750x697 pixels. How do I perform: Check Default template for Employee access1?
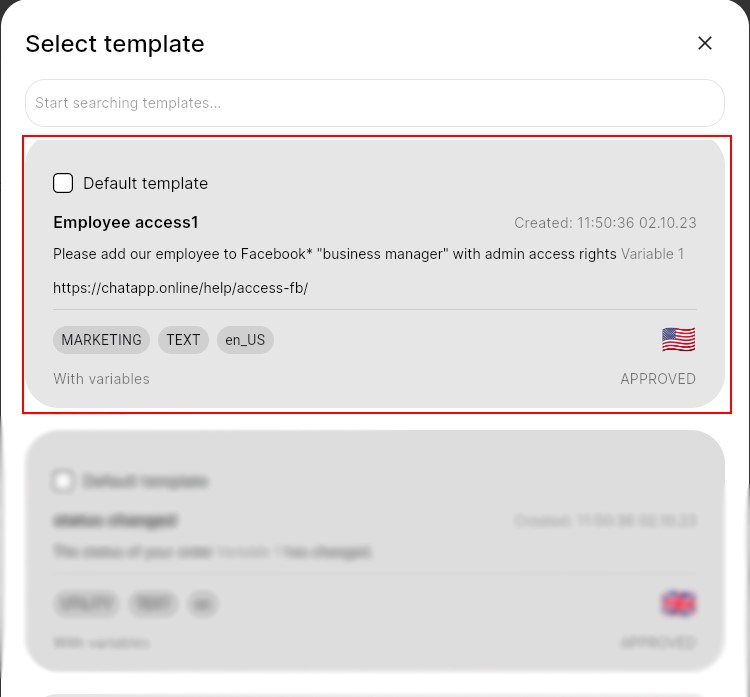click(x=63, y=183)
